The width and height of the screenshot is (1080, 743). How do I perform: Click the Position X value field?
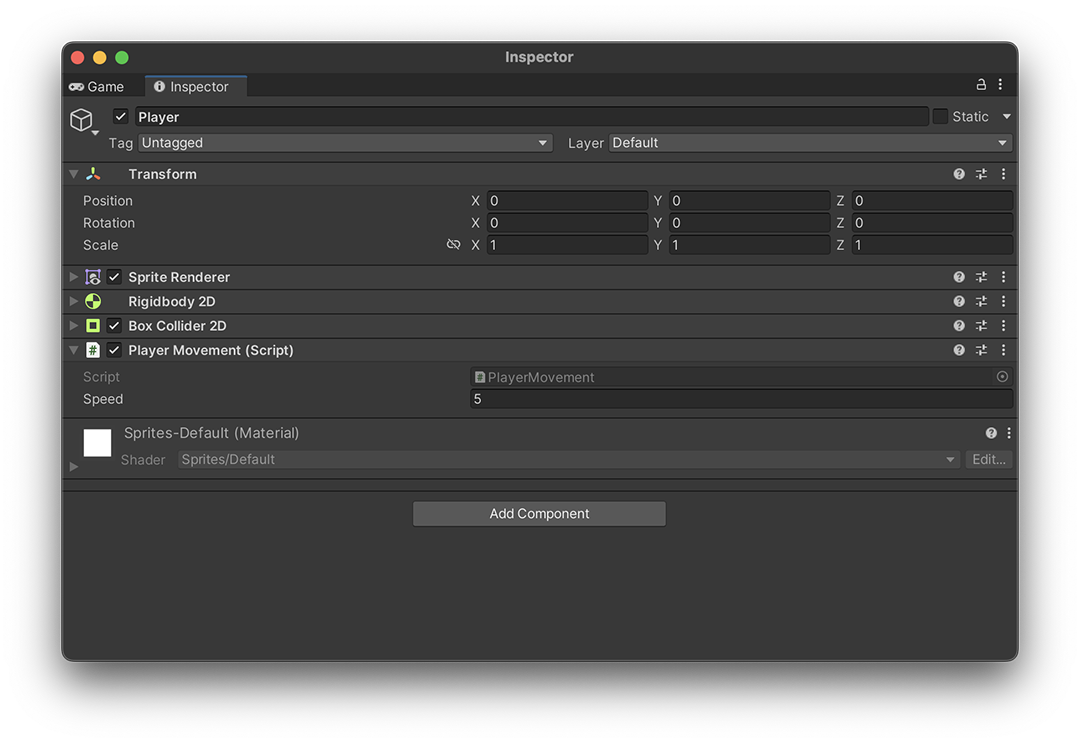[x=568, y=200]
